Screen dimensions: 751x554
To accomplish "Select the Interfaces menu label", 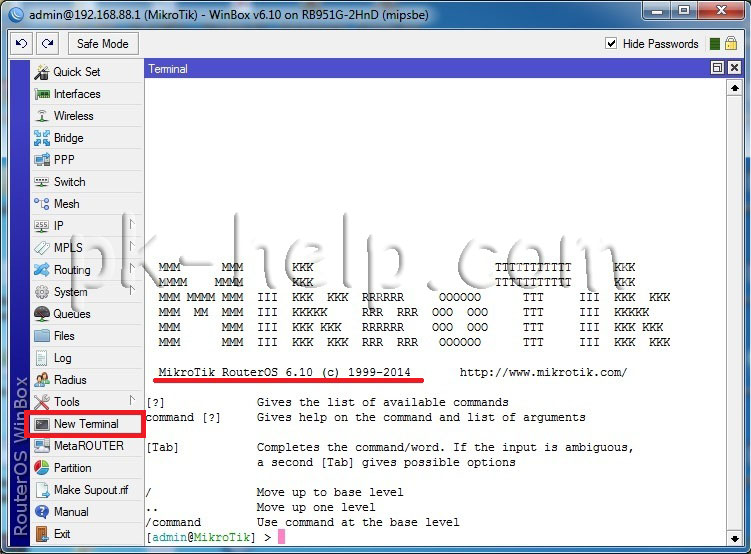I will click(x=77, y=94).
